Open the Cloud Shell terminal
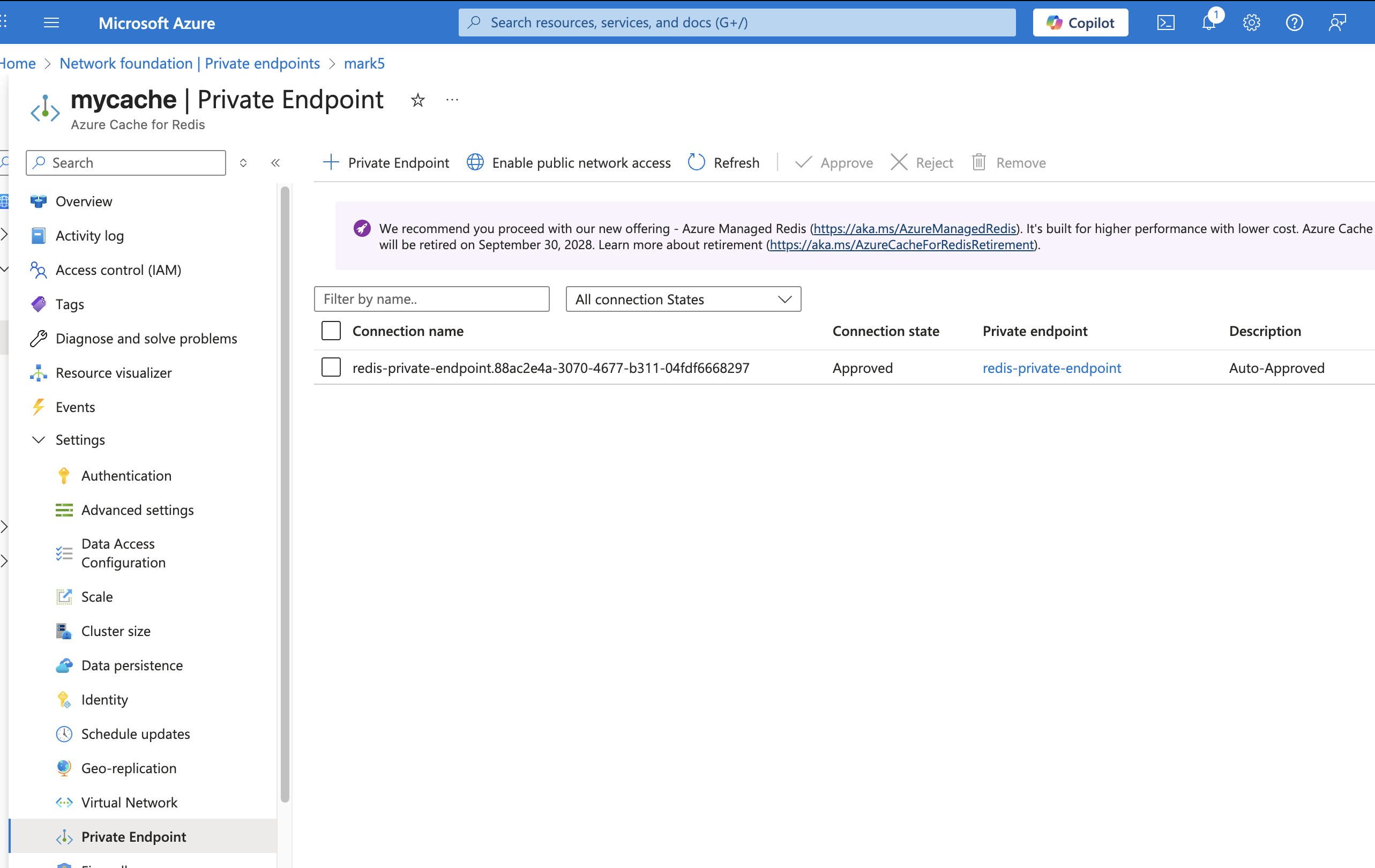The height and width of the screenshot is (868, 1375). click(1166, 23)
